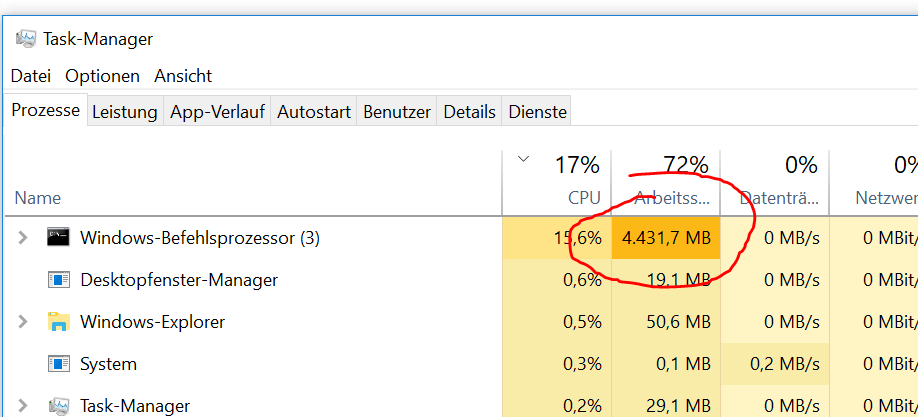Click the System process icon
Screen dimensions: 918x417
pos(59,364)
